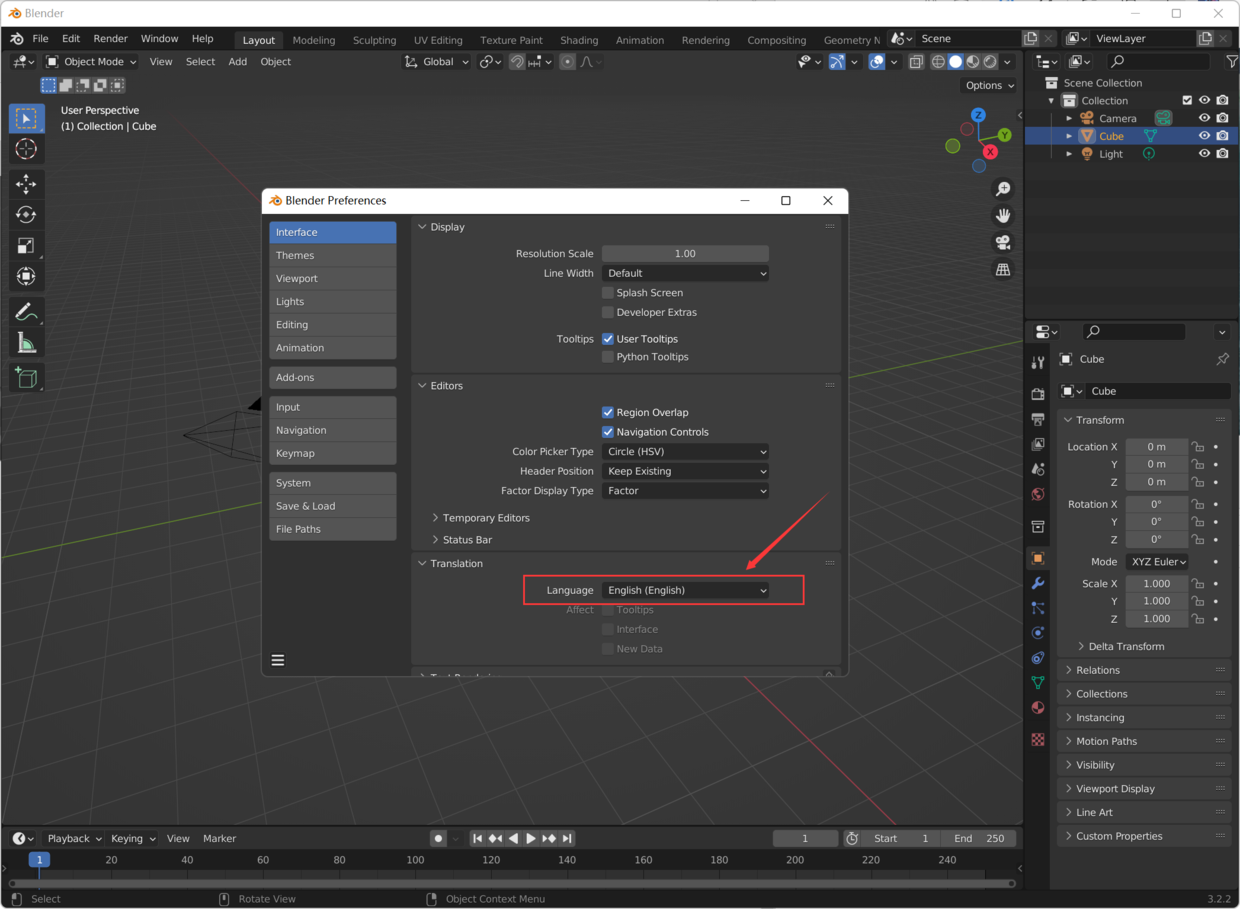Select the Measure tool
Image resolution: width=1240 pixels, height=909 pixels.
[x=26, y=344]
